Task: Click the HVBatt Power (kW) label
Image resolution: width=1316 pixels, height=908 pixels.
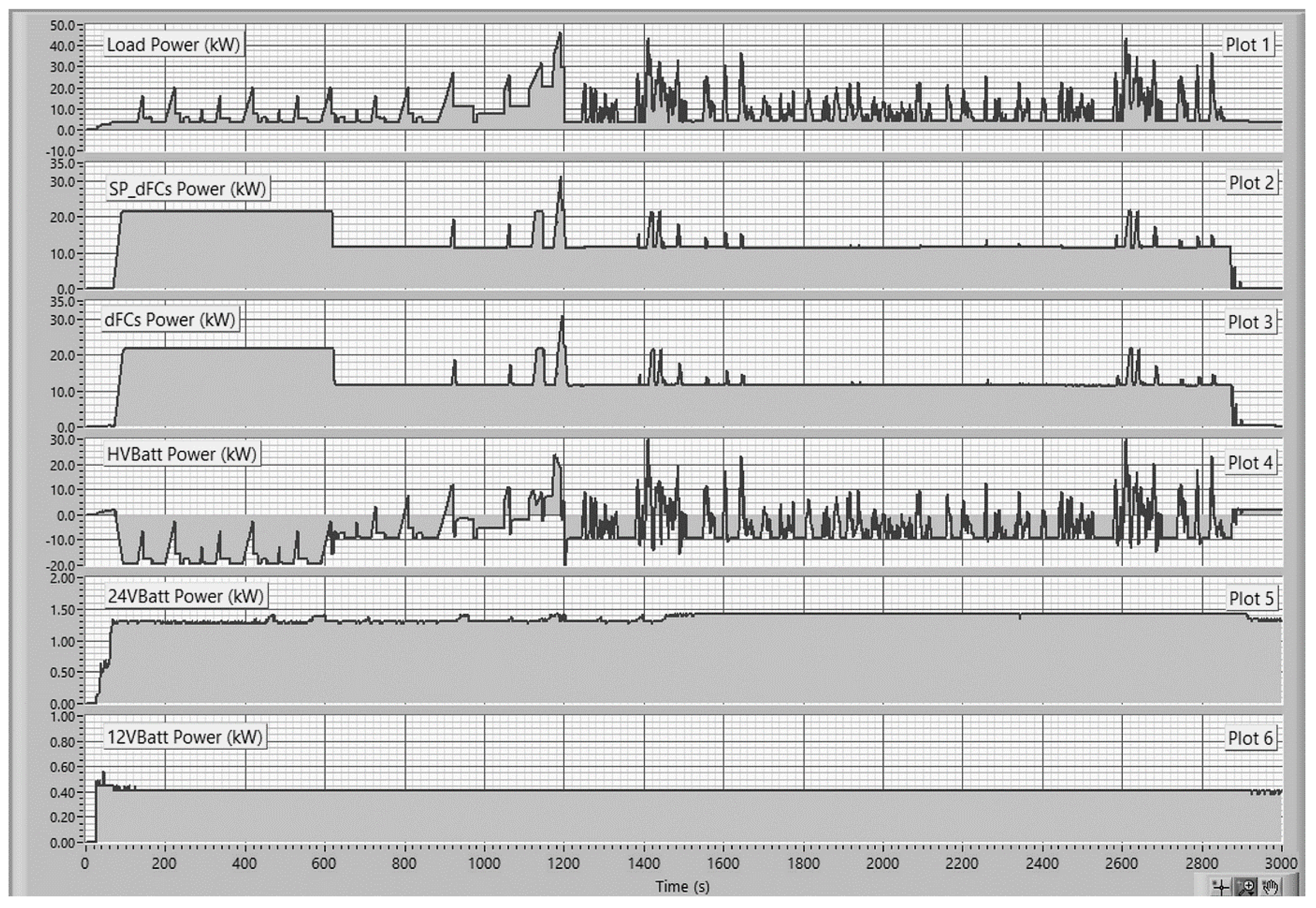Action: [181, 454]
